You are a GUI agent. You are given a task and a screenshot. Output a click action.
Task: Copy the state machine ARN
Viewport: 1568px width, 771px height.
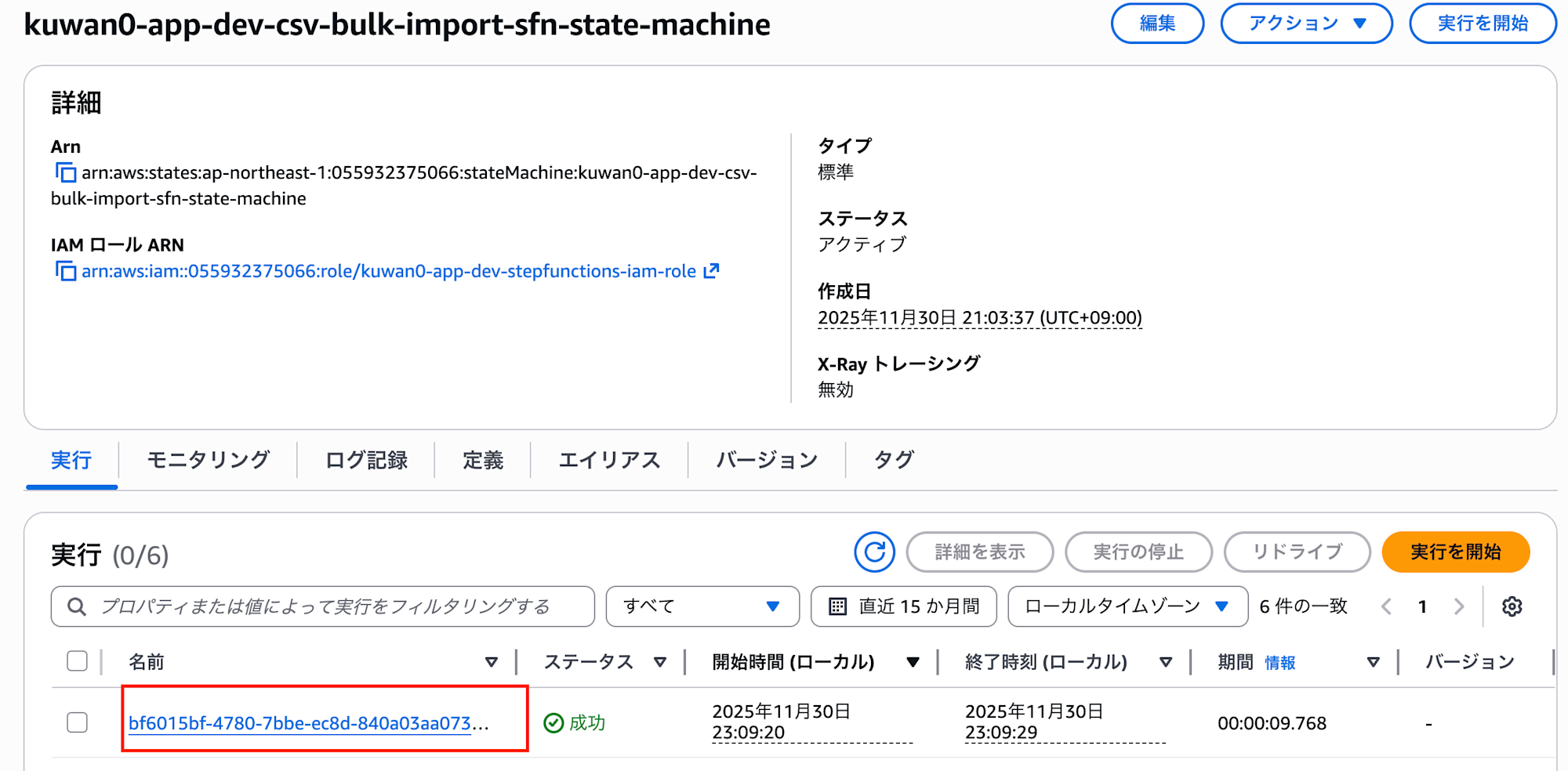[67, 173]
